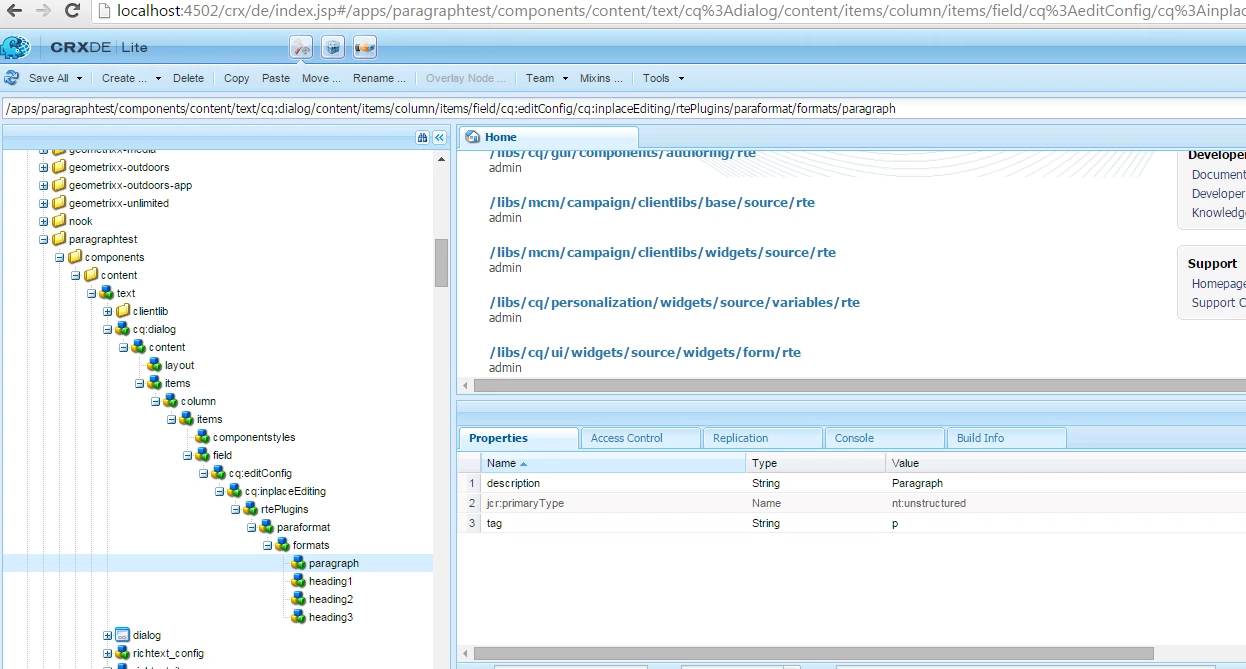Click the refresh icon beside Save All
The image size is (1246, 669).
coord(12,78)
